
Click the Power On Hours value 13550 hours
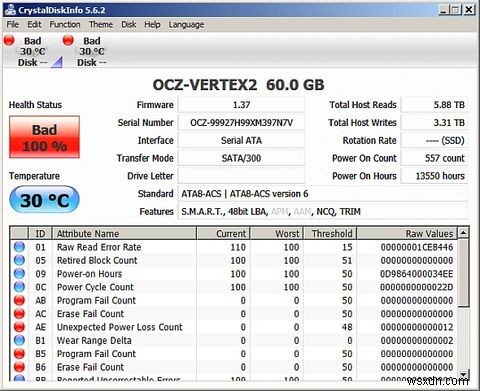tap(434, 176)
